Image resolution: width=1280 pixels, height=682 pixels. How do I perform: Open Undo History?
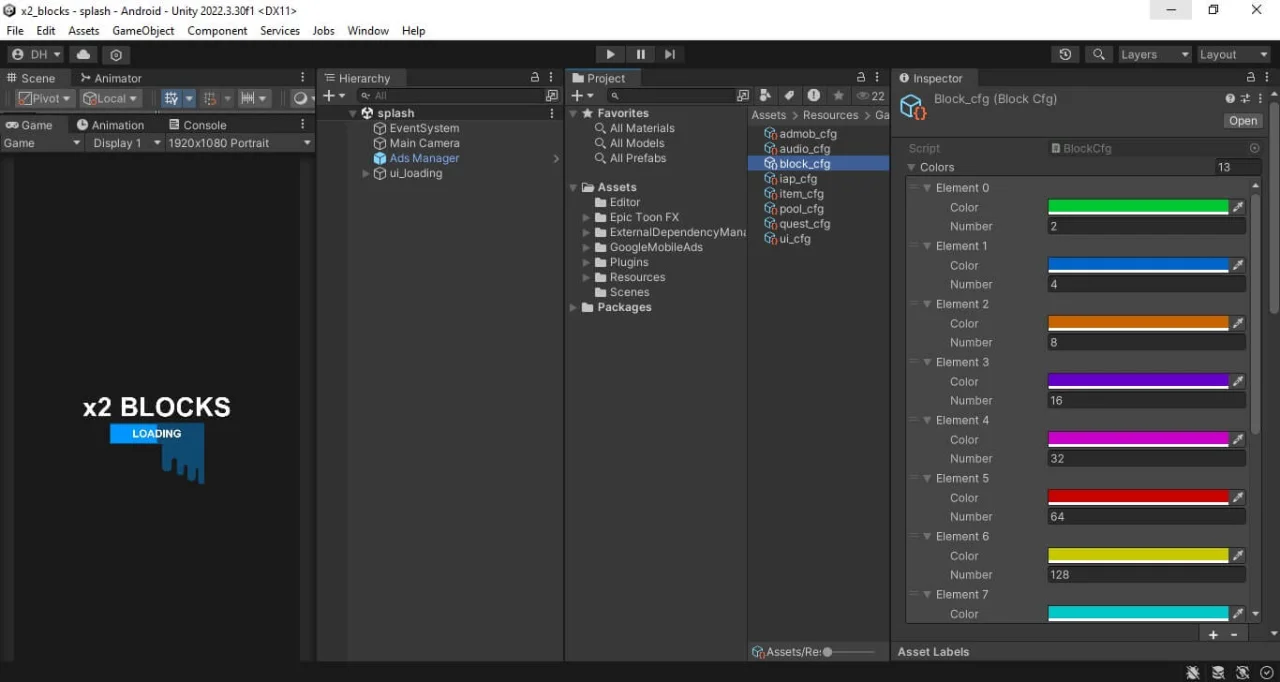[1065, 55]
